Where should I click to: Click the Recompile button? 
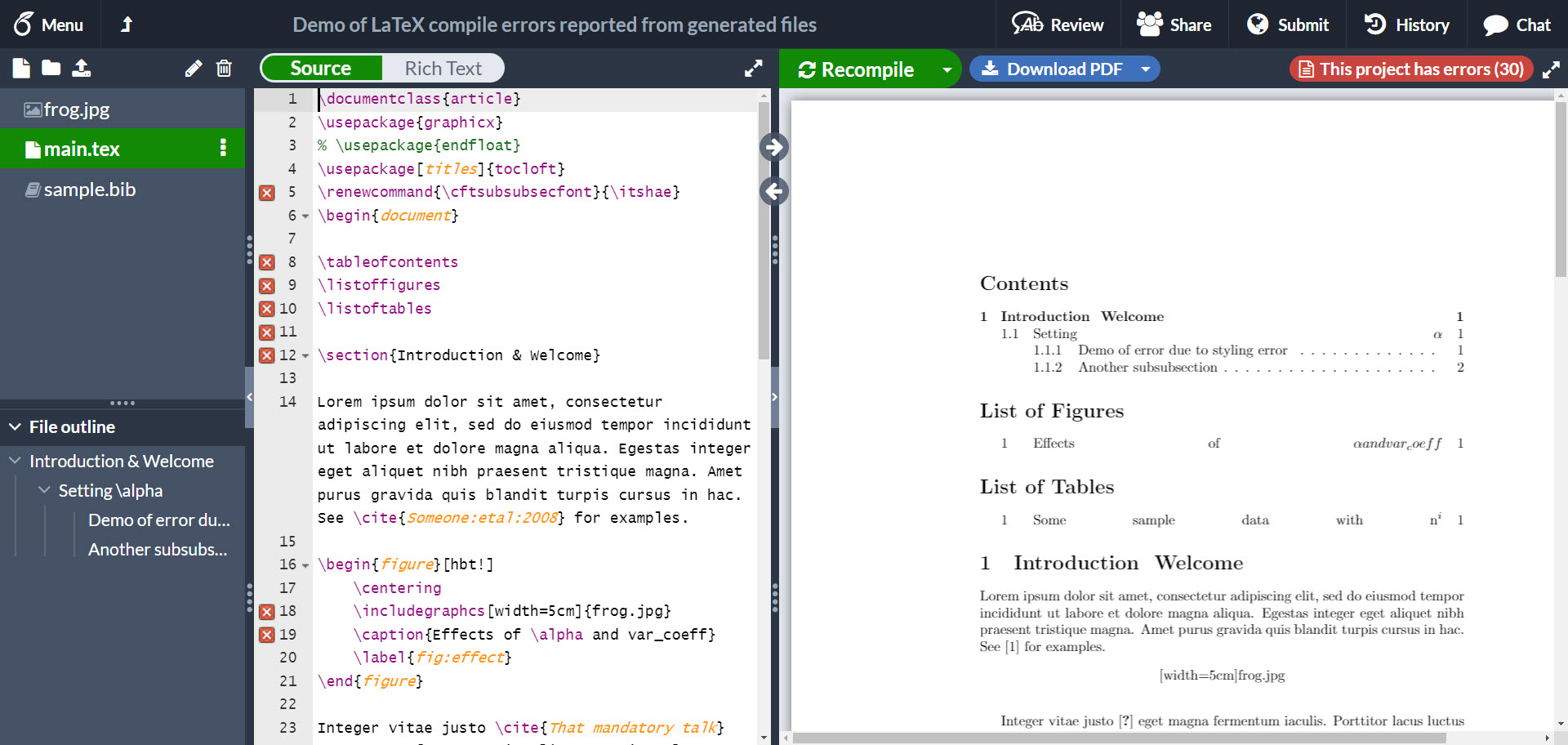(856, 69)
